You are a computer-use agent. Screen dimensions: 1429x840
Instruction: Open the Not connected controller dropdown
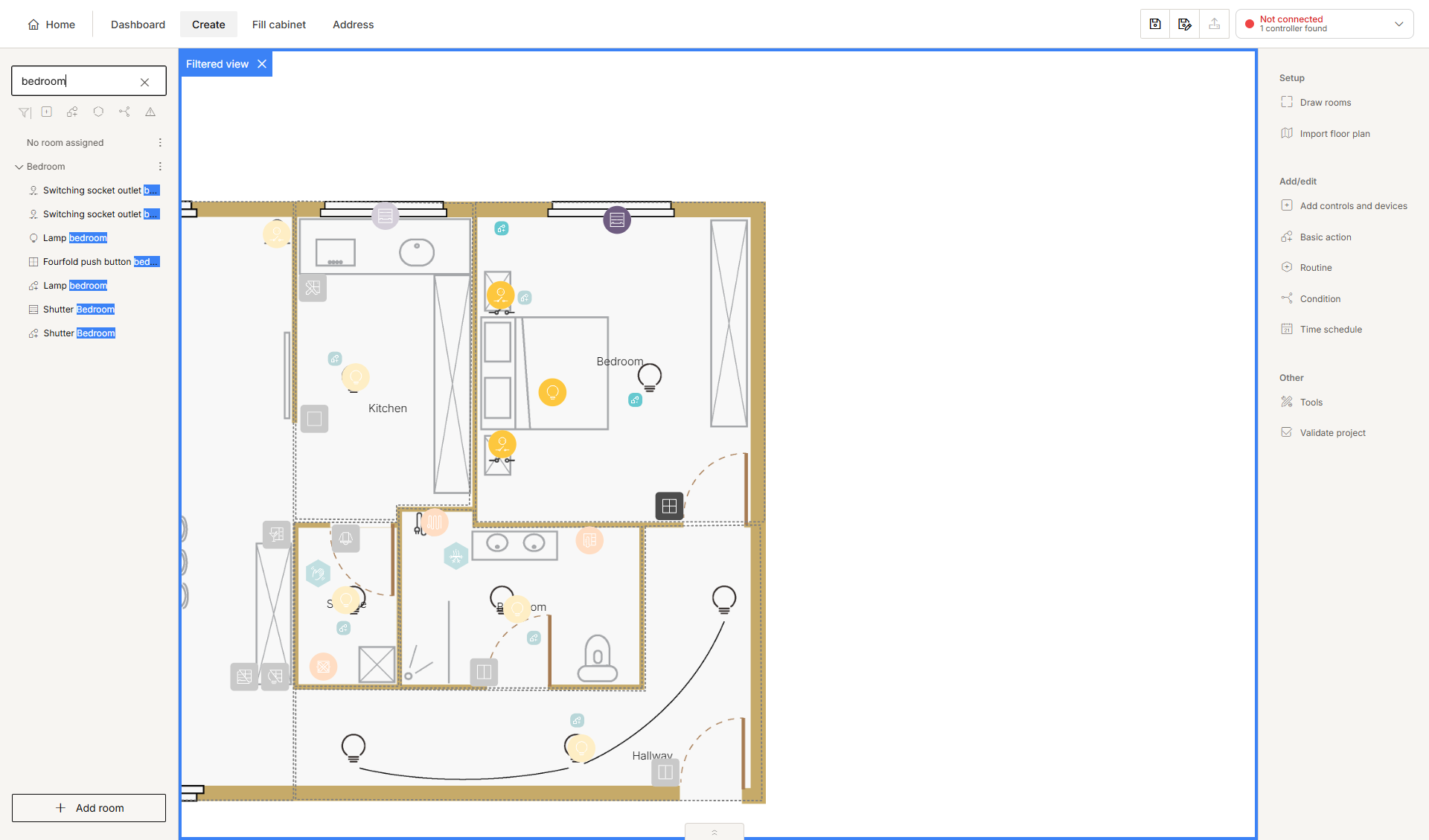pos(1325,24)
